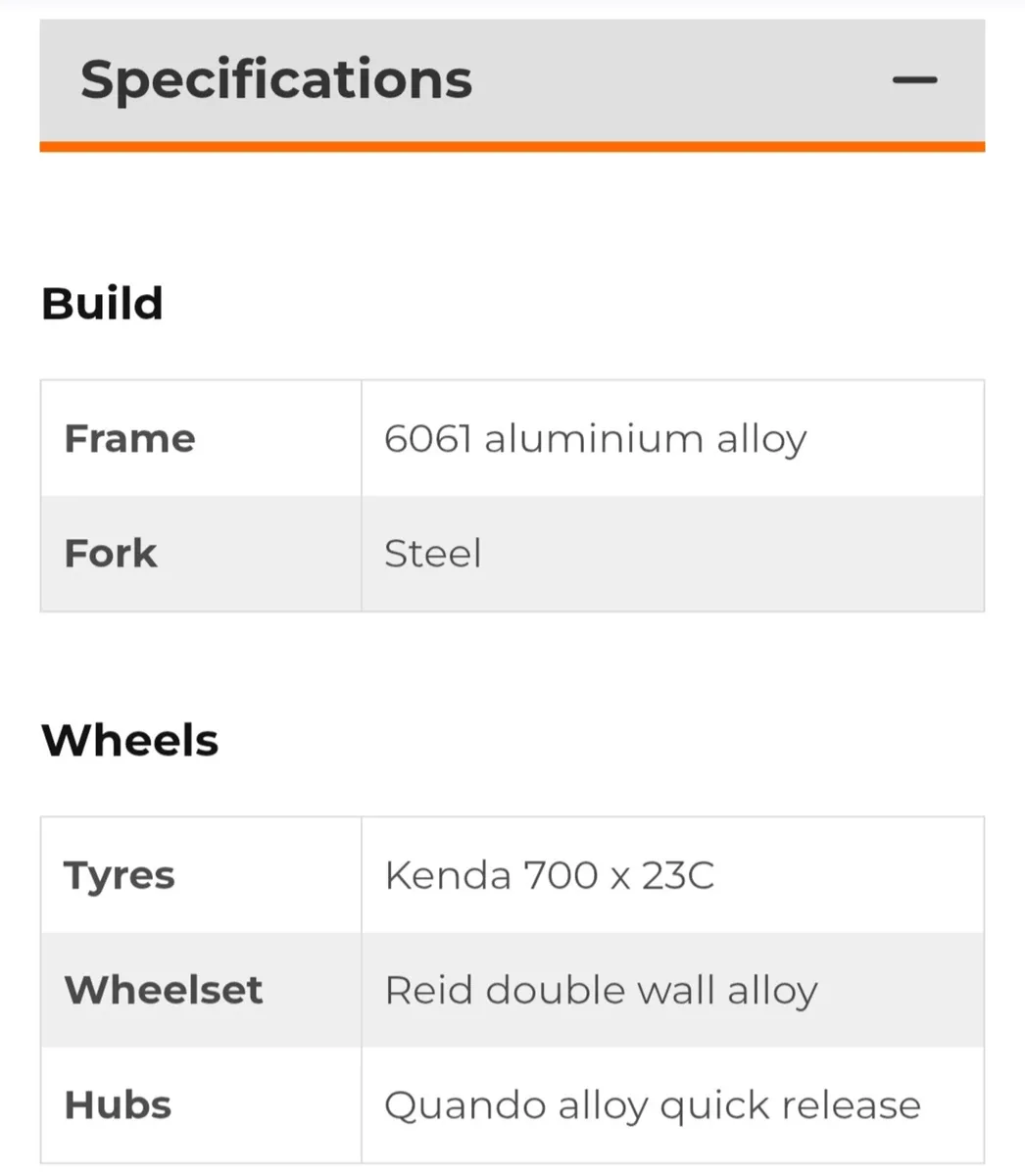
Task: Click the Reid double wall alloy value
Action: (602, 989)
